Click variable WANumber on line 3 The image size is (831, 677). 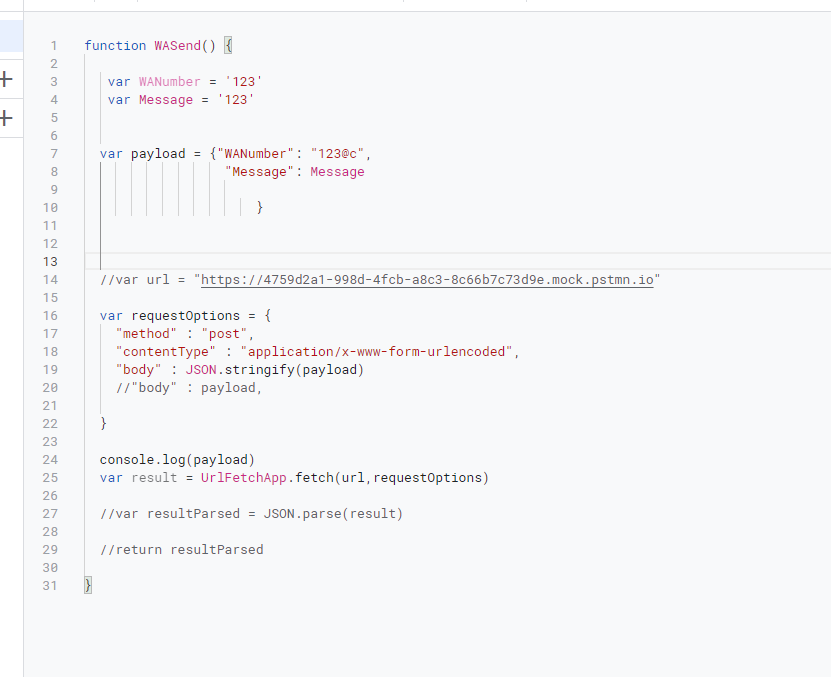point(170,82)
